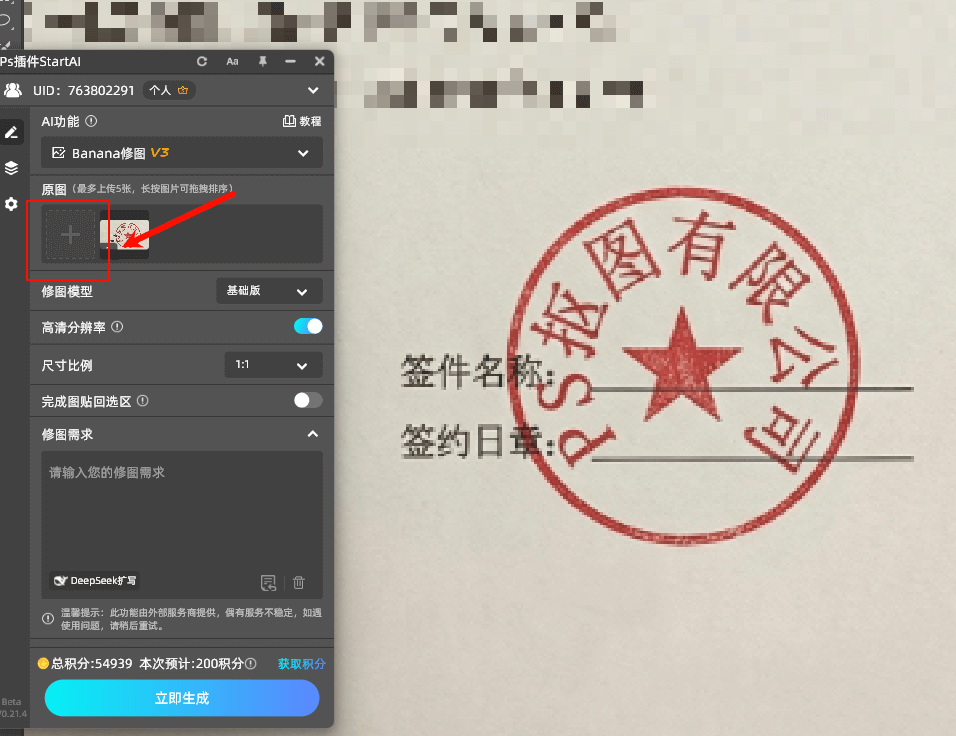The width and height of the screenshot is (956, 736).
Task: Toggle the pin icon in panel header
Action: tap(262, 61)
